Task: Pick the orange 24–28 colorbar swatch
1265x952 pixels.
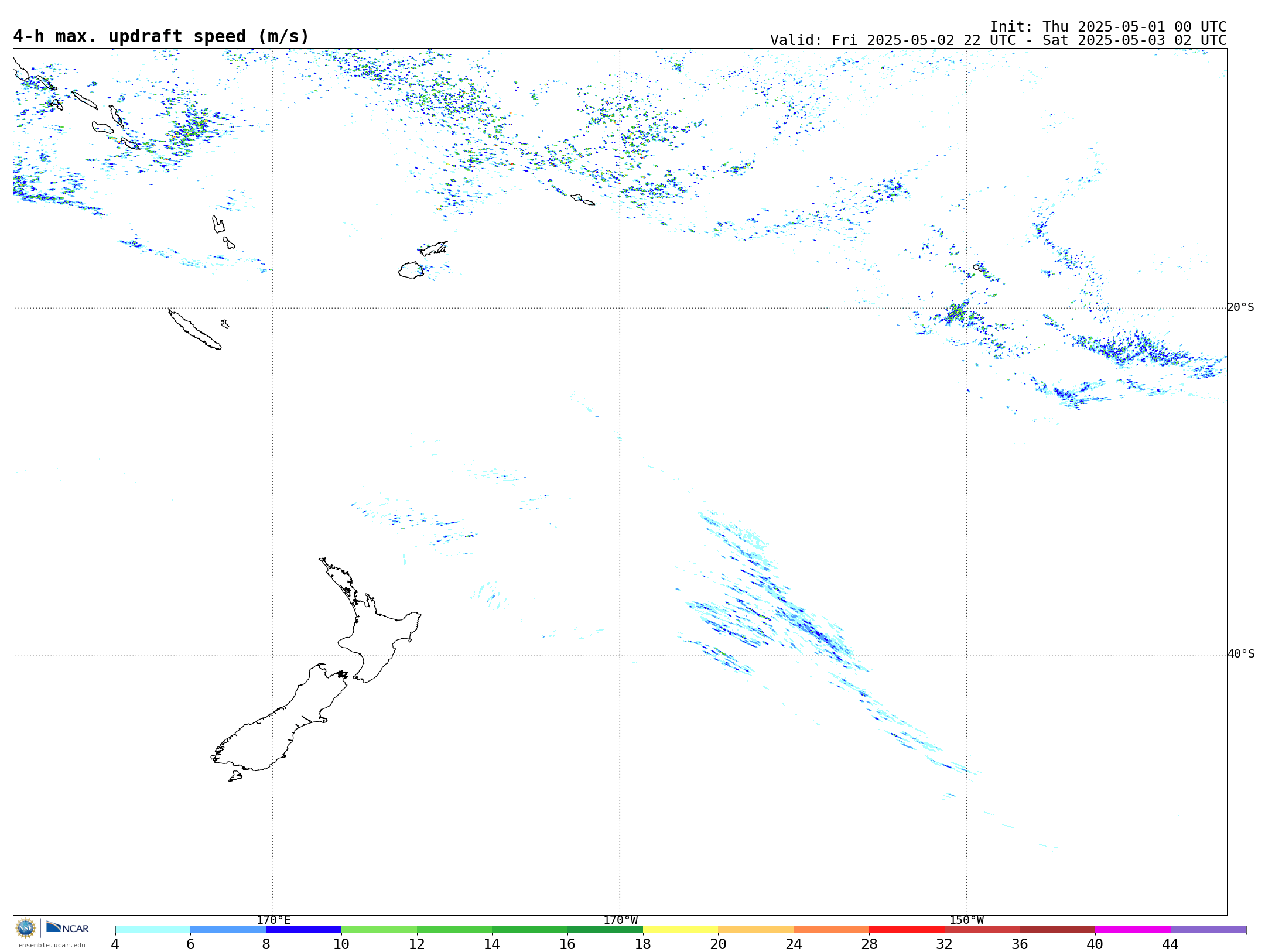Action: point(832,930)
